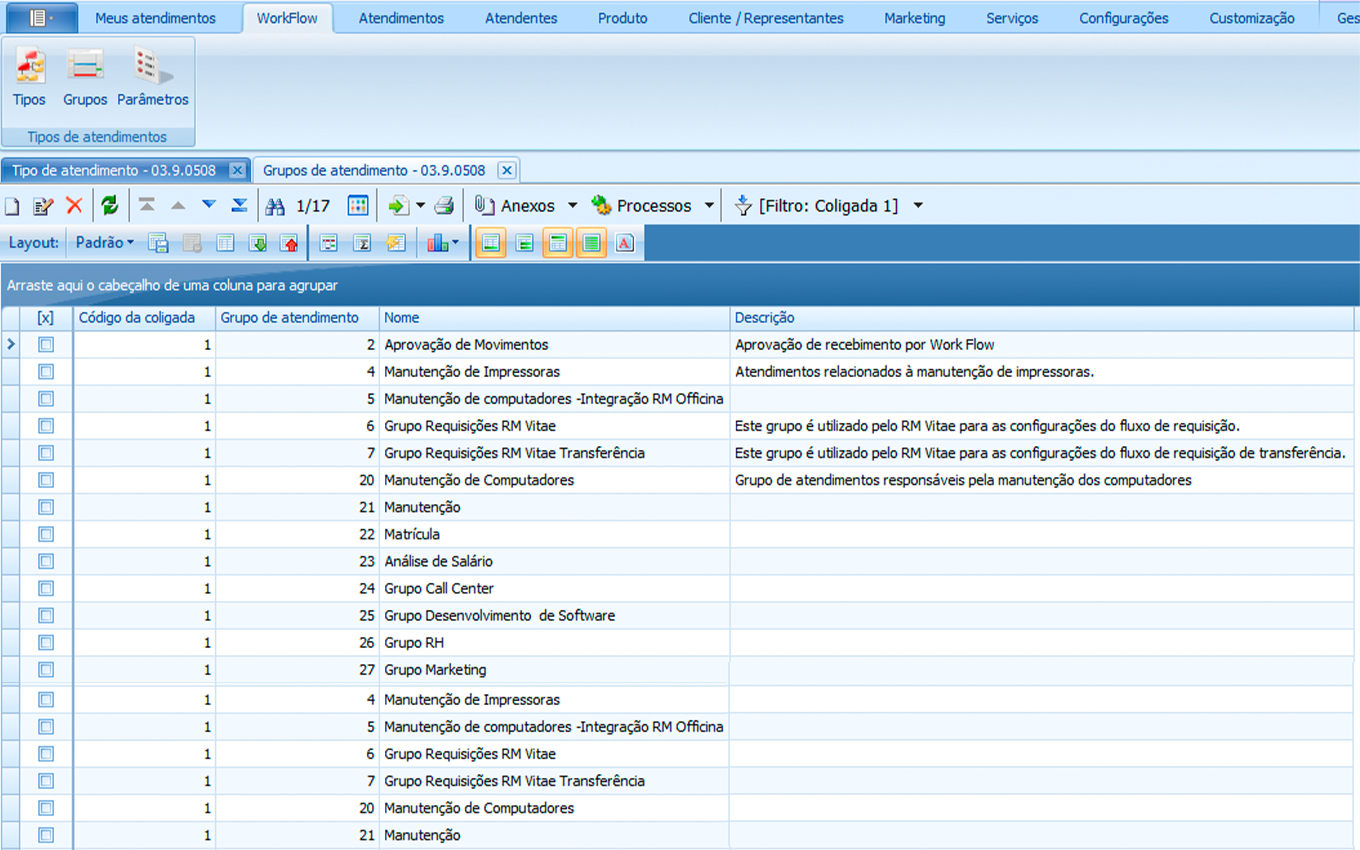Open the Tipo de atendimento document tab
Image resolution: width=1360 pixels, height=850 pixels.
click(x=114, y=171)
